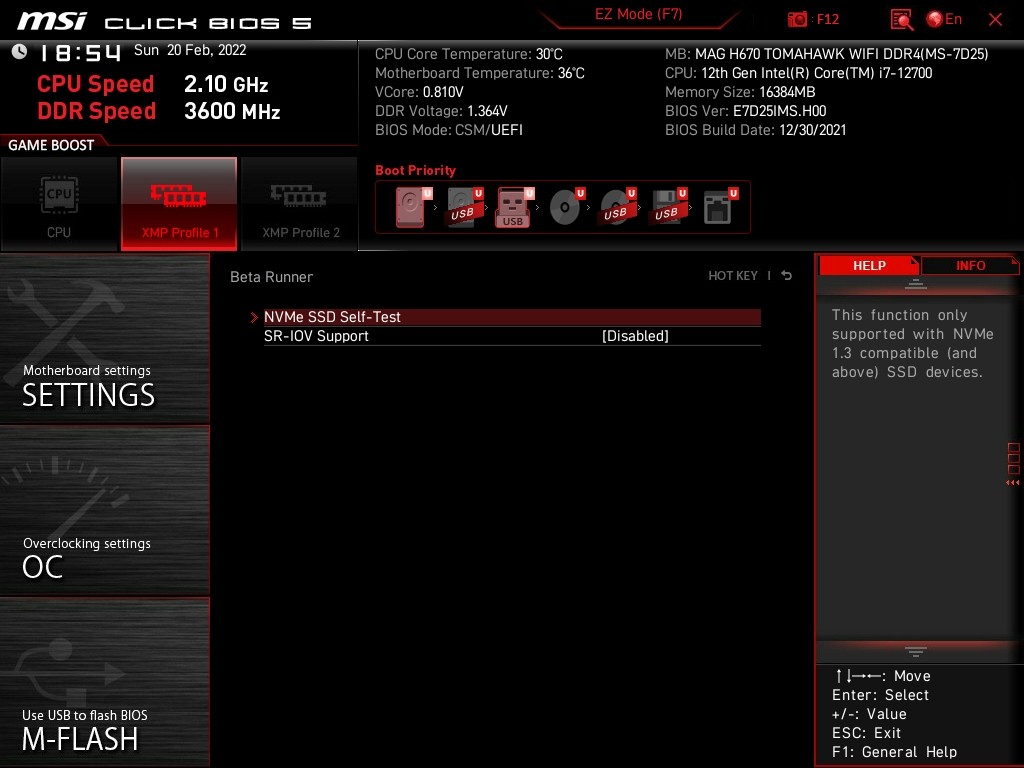Click the 18:54 system time
The width and height of the screenshot is (1024, 768).
click(80, 52)
